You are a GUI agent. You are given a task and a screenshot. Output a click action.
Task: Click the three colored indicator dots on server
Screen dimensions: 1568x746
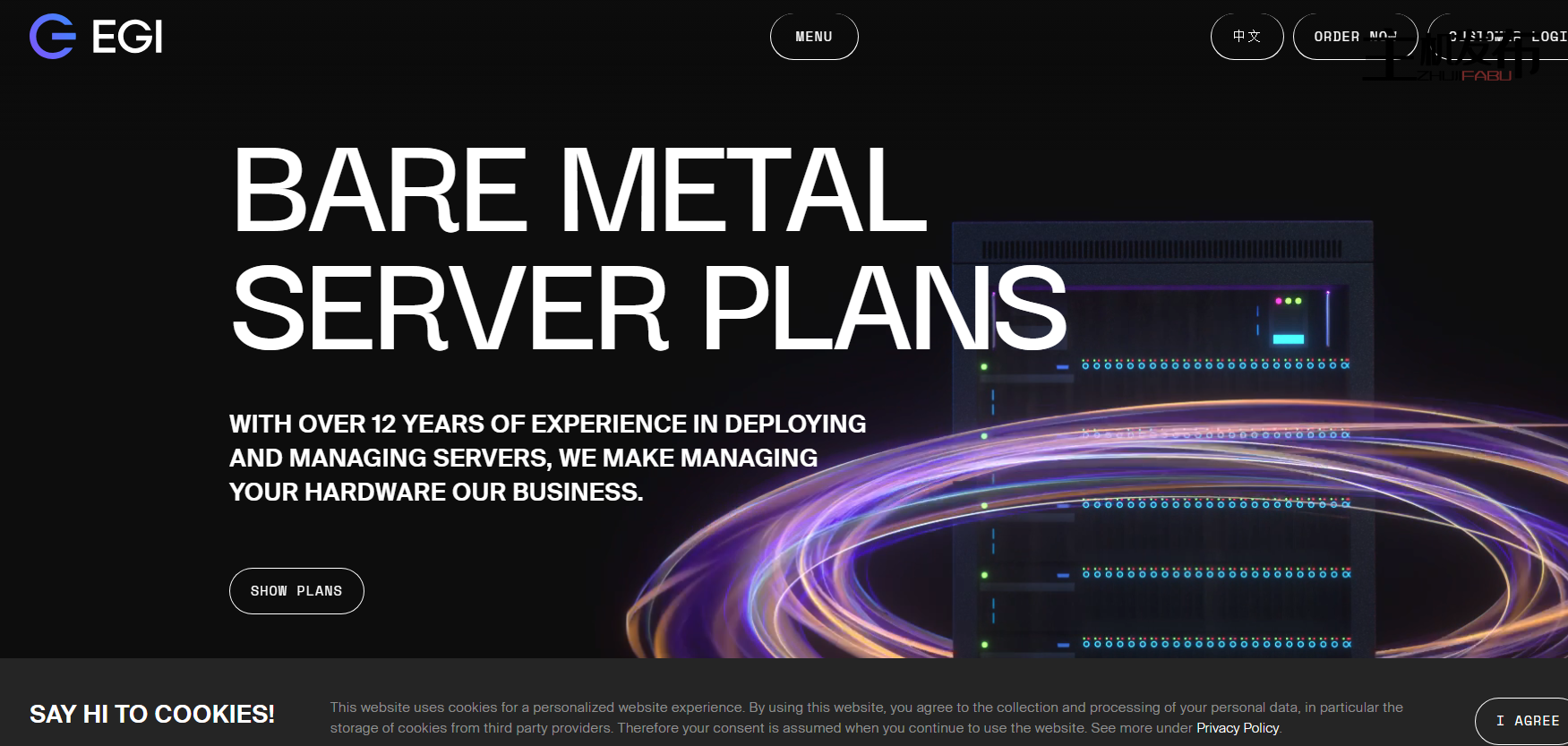(1288, 301)
